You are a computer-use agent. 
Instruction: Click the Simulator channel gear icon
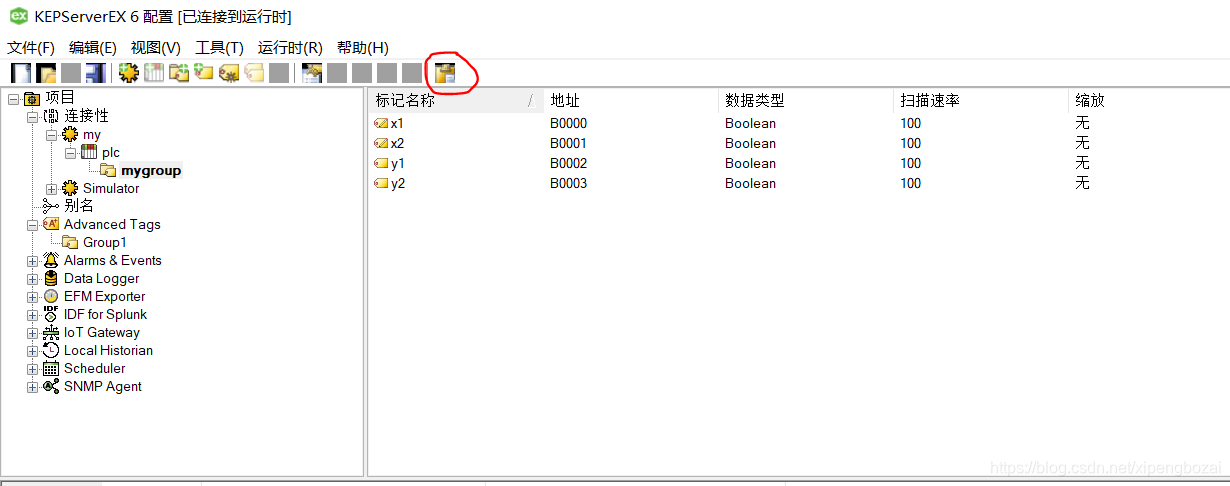(x=70, y=188)
